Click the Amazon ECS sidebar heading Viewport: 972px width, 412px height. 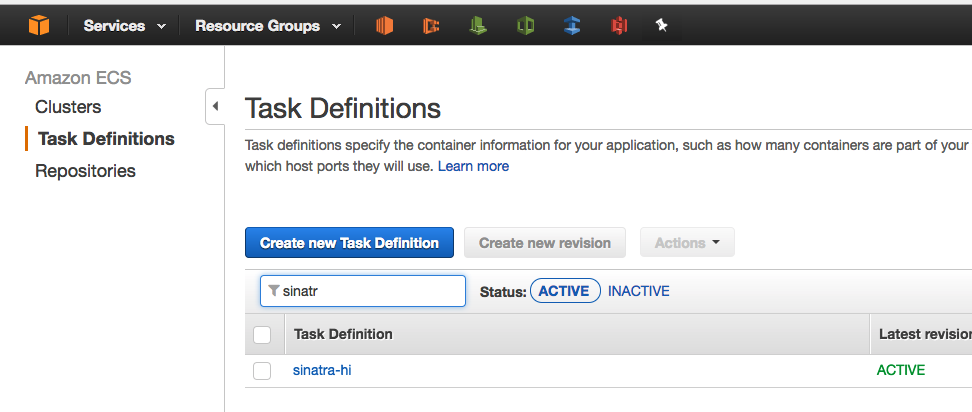pos(78,78)
